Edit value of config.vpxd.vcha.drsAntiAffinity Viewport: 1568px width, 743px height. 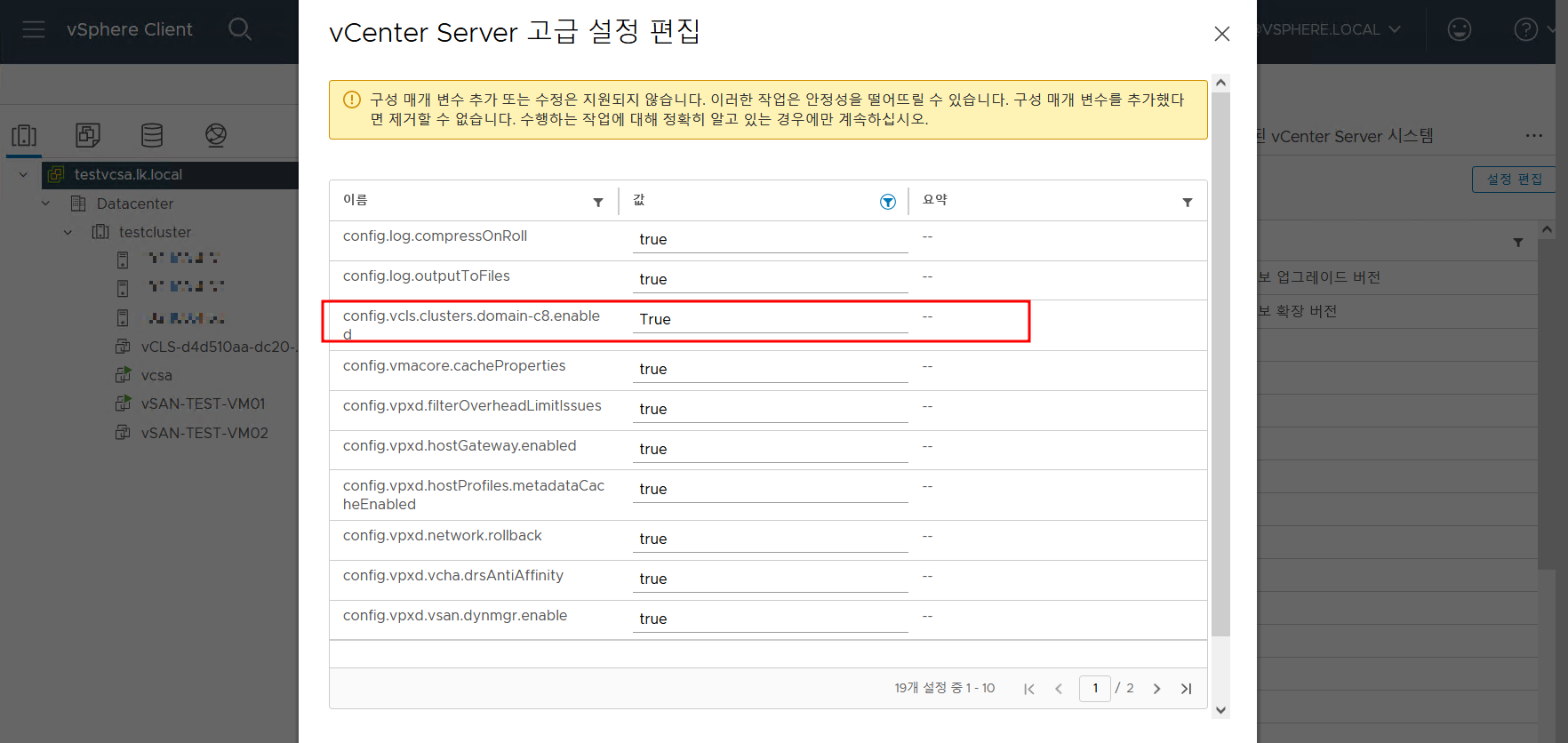[x=770, y=579]
